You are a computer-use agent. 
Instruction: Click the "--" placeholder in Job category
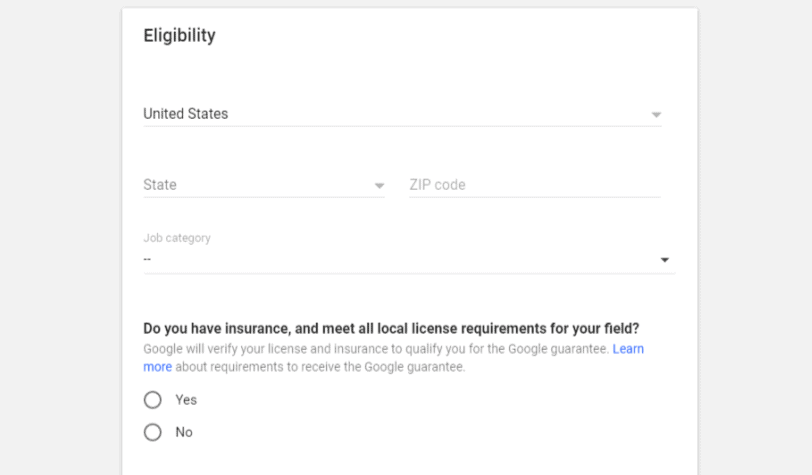[x=147, y=259]
